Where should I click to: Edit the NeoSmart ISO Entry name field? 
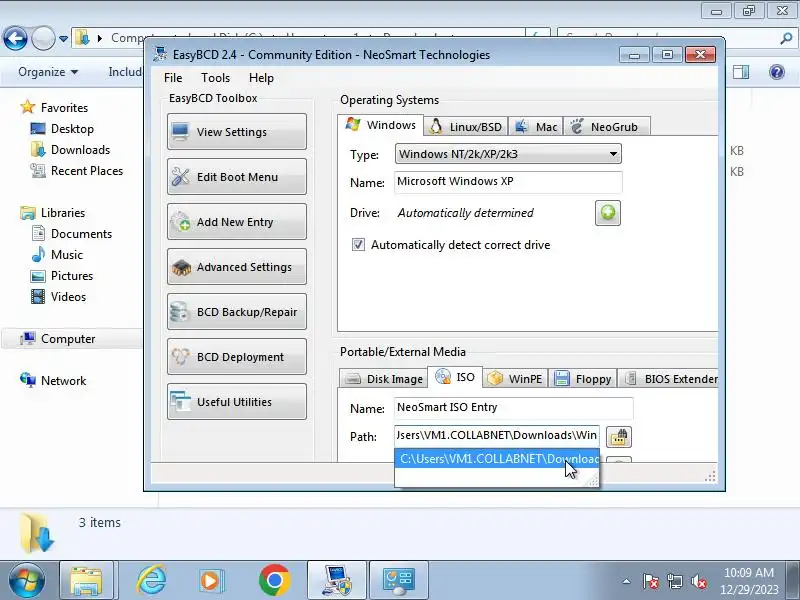tap(513, 408)
